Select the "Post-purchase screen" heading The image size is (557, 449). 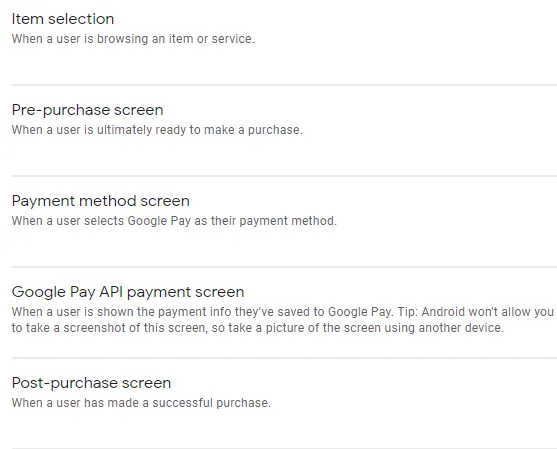point(91,383)
